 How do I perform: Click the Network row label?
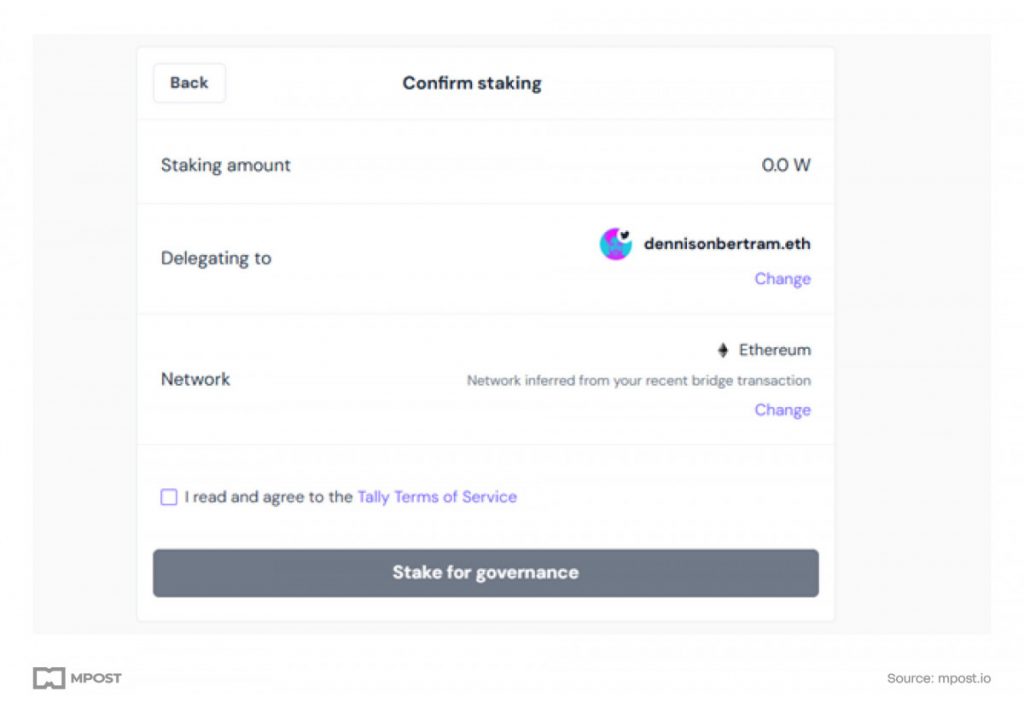tap(195, 379)
